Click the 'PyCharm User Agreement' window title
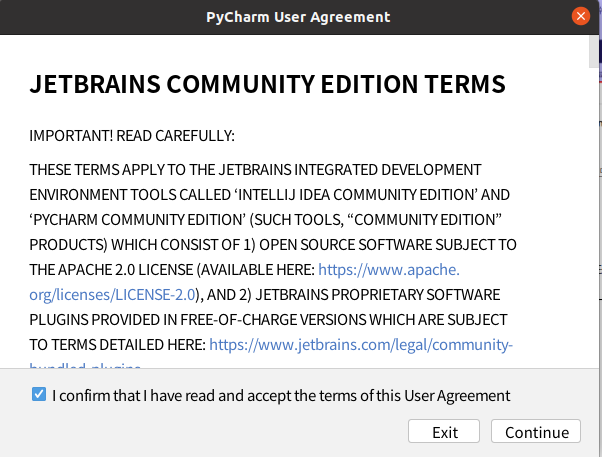602x457 pixels. [x=298, y=17]
